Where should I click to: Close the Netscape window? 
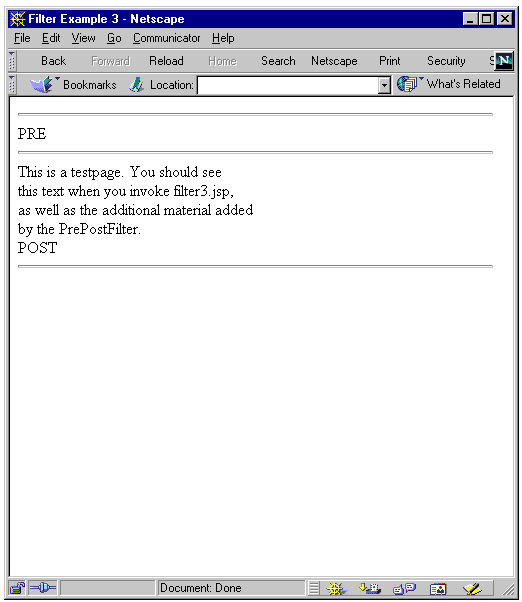505,19
